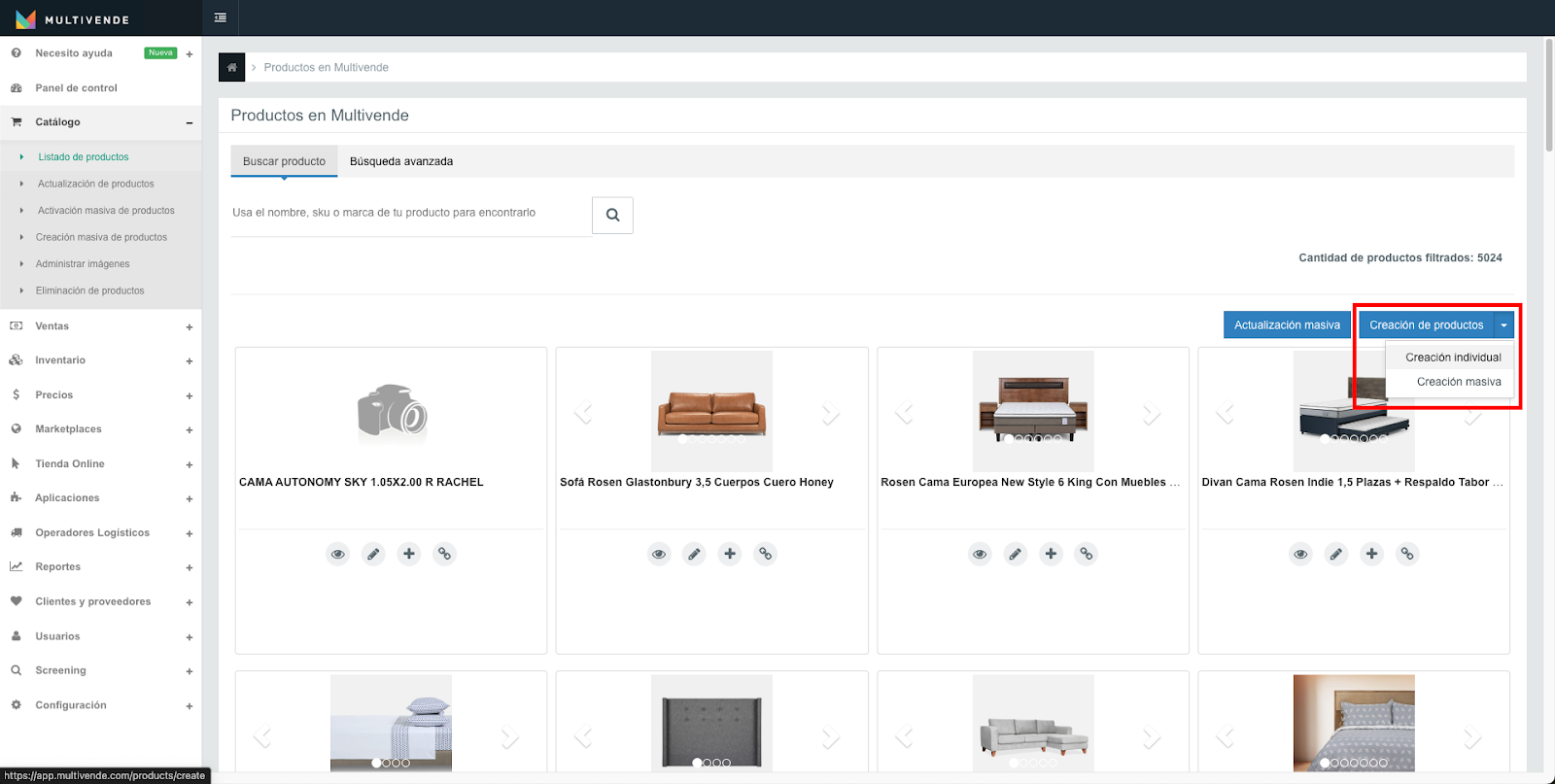Select Creación masiva from dropdown
Screen dimensions: 1555x784
point(1459,382)
